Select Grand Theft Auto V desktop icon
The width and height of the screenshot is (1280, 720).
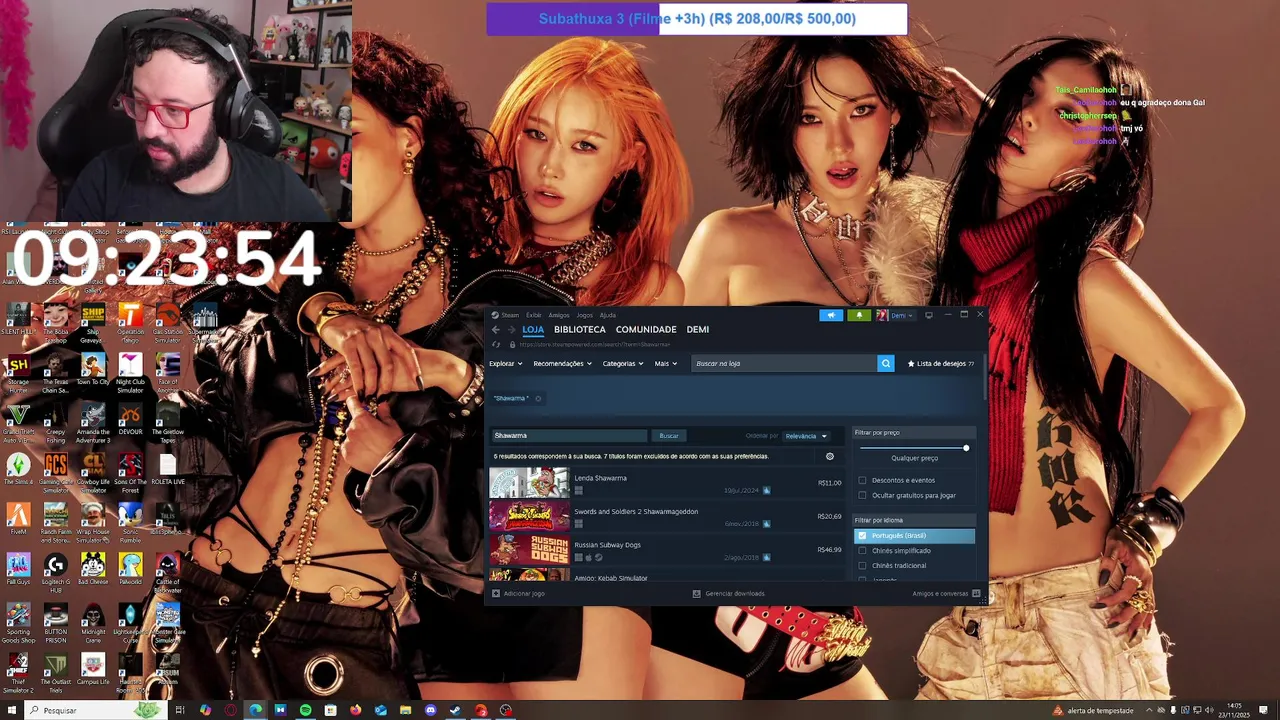tap(18, 423)
